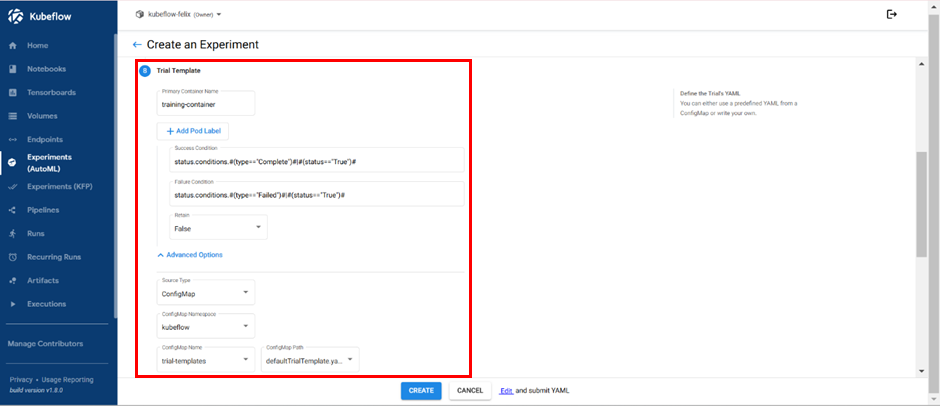The width and height of the screenshot is (940, 406).
Task: Collapse the Advanced Options section
Action: [190, 255]
